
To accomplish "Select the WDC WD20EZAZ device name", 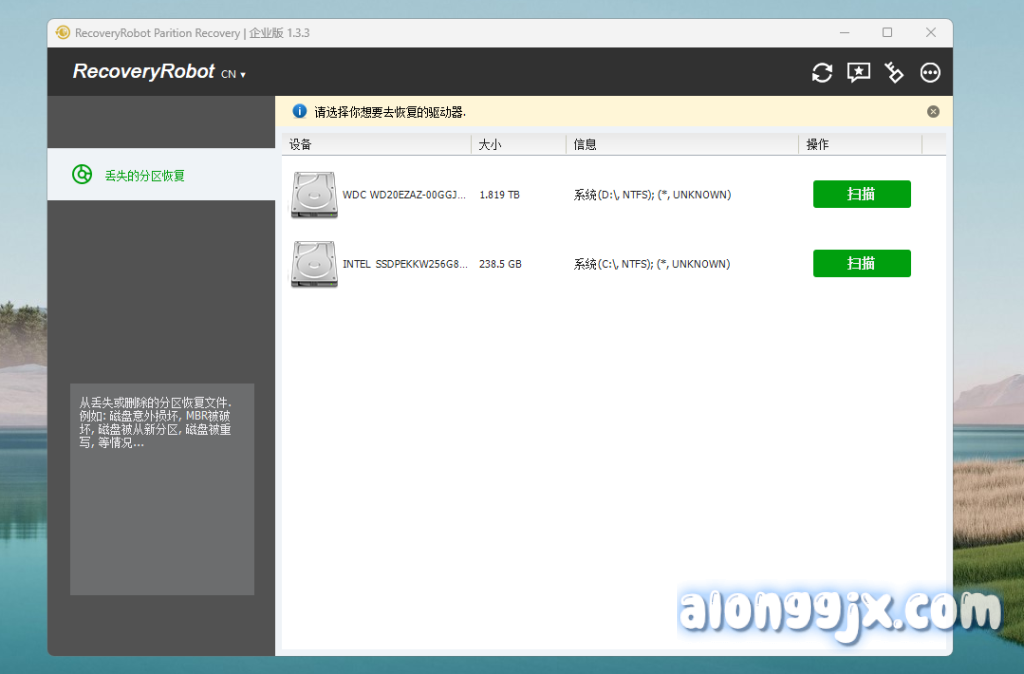I will click(x=404, y=195).
